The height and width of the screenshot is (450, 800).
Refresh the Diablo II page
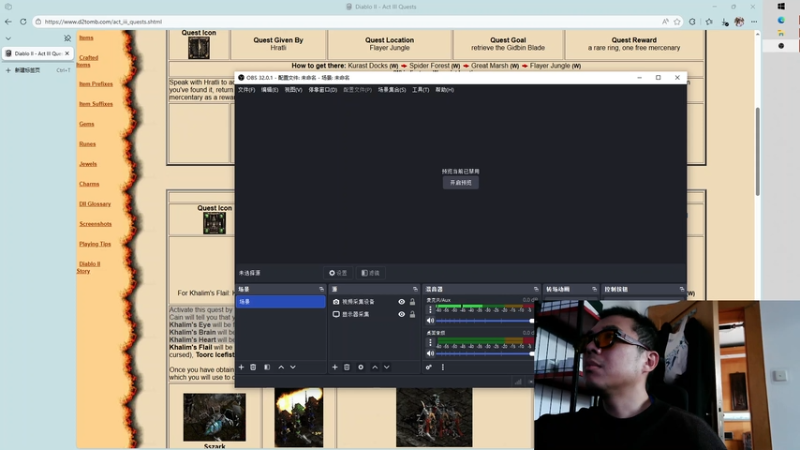click(x=23, y=21)
